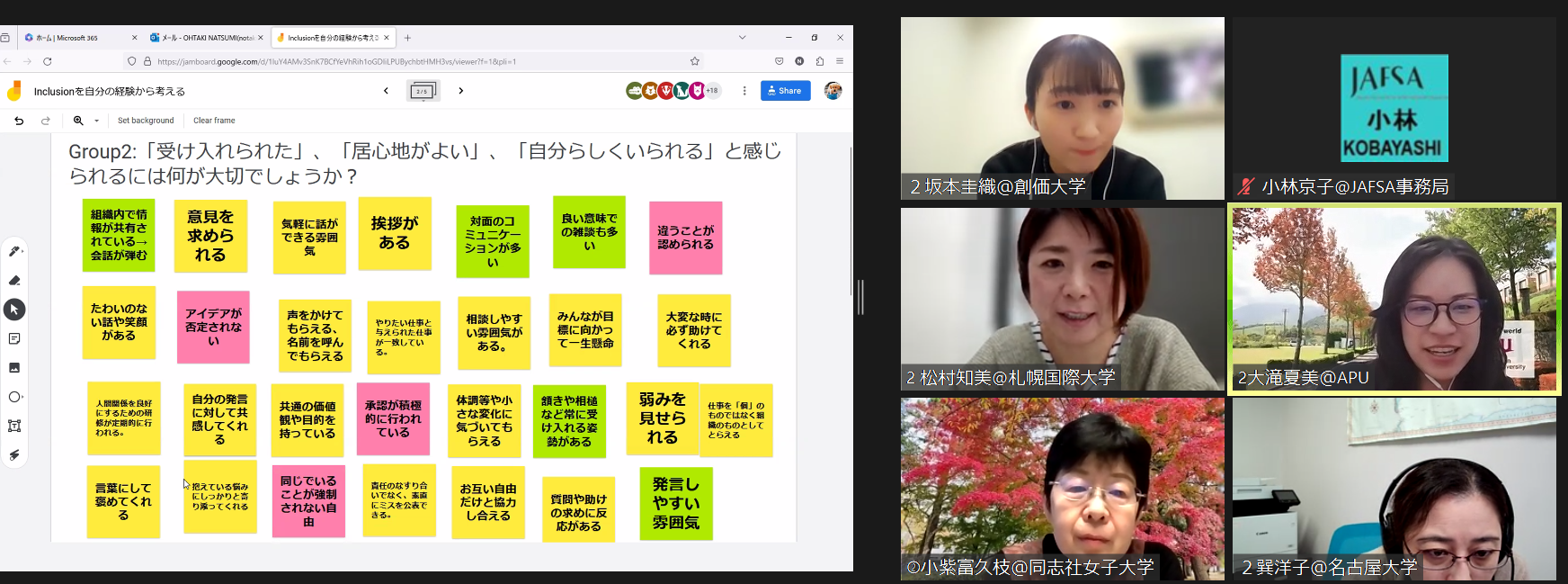Image resolution: width=1568 pixels, height=584 pixels.
Task: Open the zoom level dropdown arrow
Action: 96,121
